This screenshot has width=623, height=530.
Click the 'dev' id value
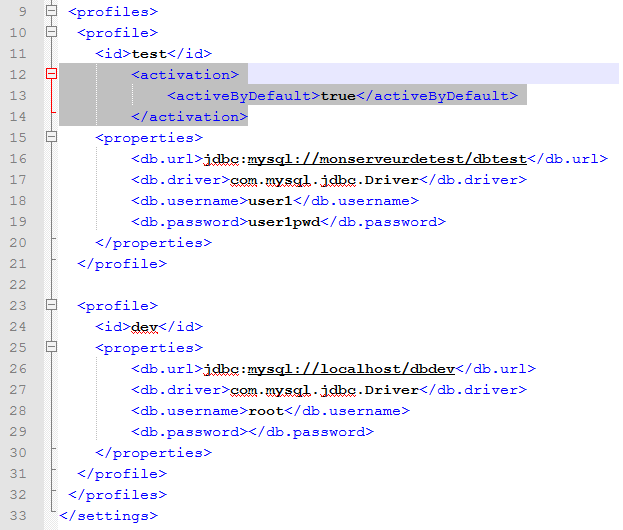point(145,327)
